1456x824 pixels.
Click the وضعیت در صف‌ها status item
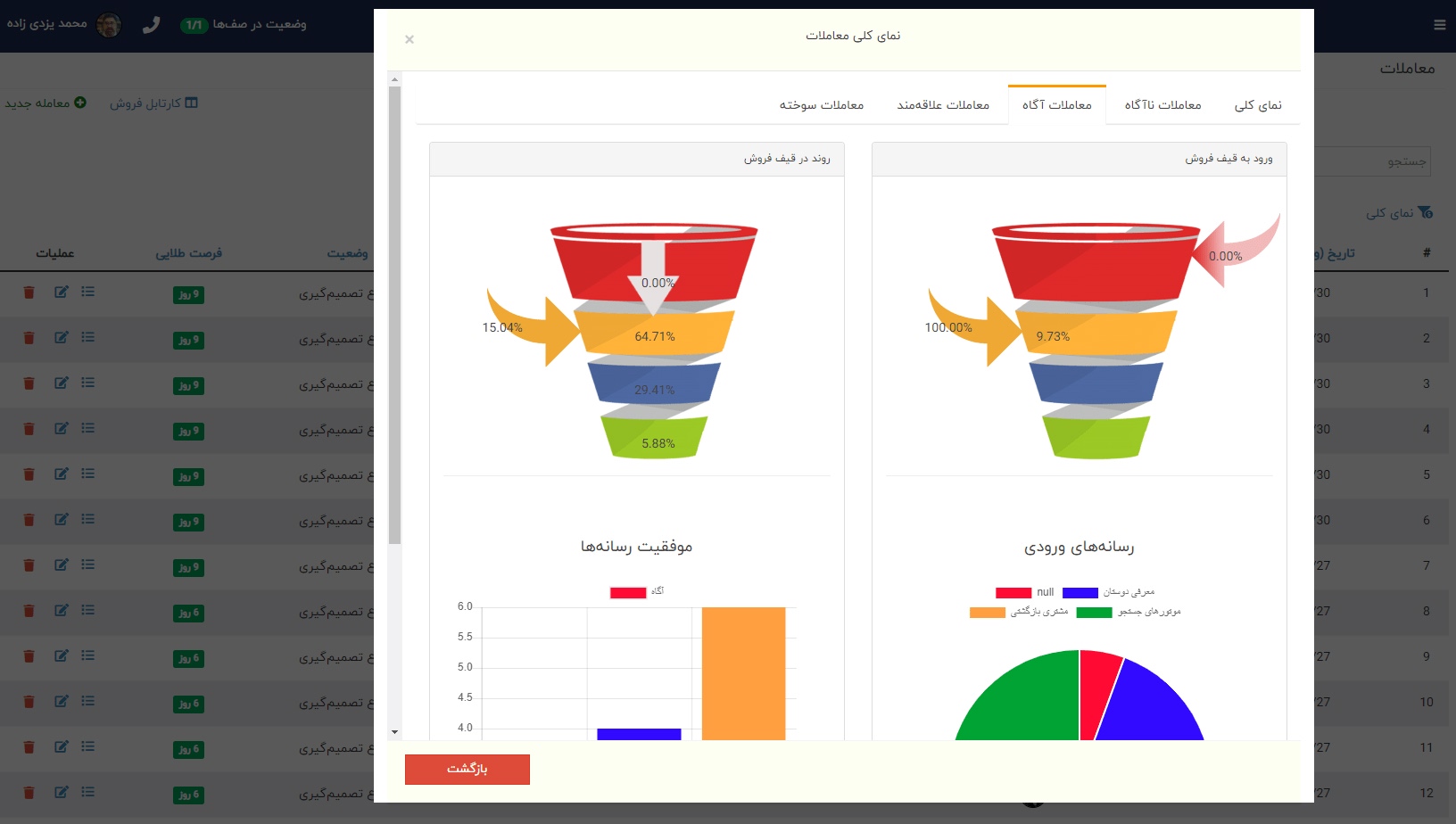coord(244,24)
